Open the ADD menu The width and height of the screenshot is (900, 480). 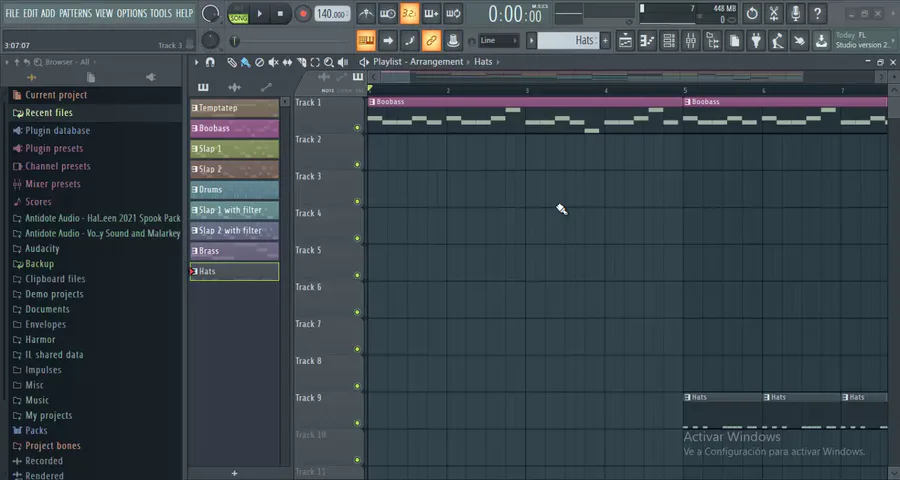click(48, 13)
